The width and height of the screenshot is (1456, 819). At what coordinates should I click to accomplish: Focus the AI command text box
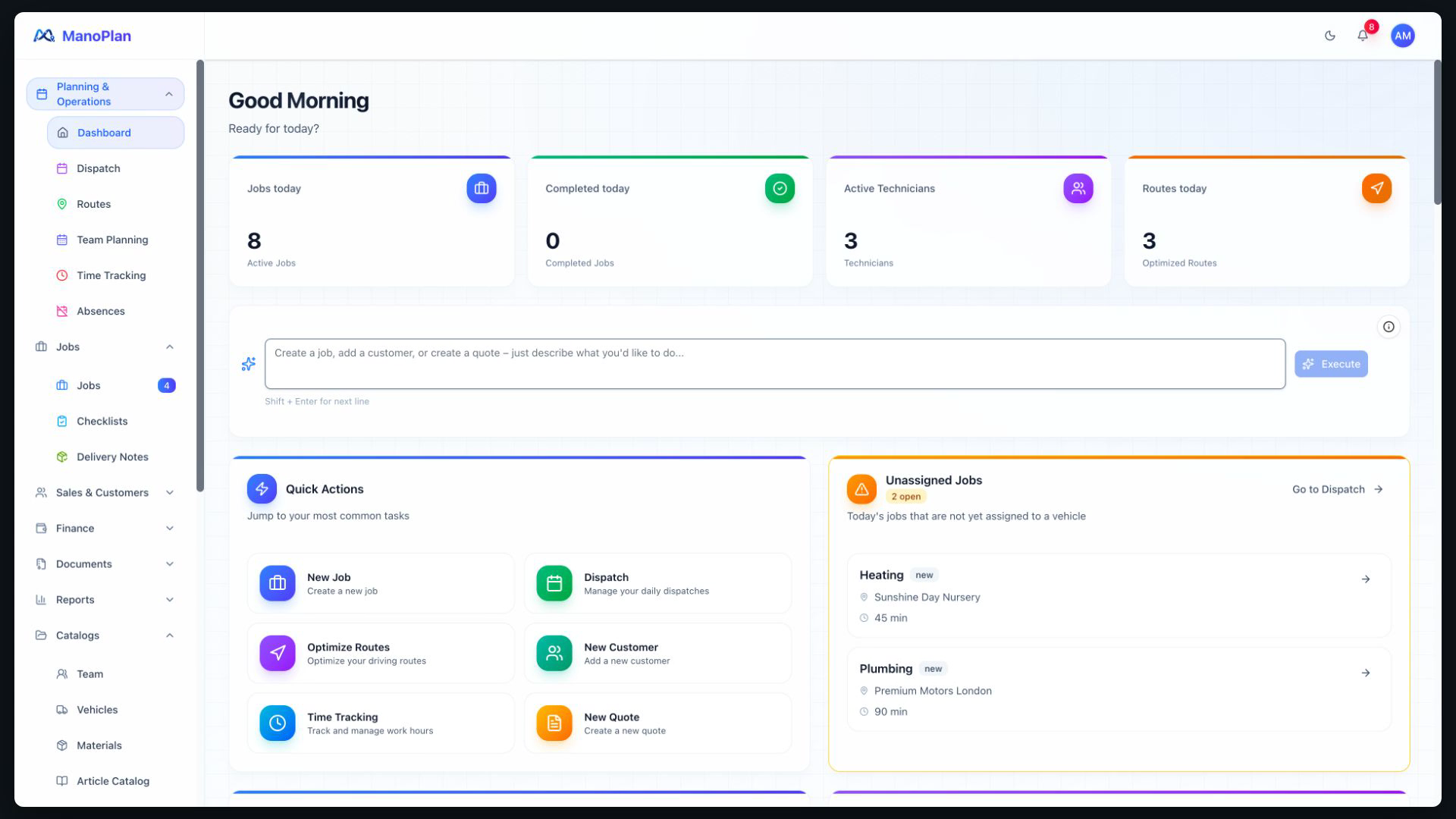pos(775,364)
